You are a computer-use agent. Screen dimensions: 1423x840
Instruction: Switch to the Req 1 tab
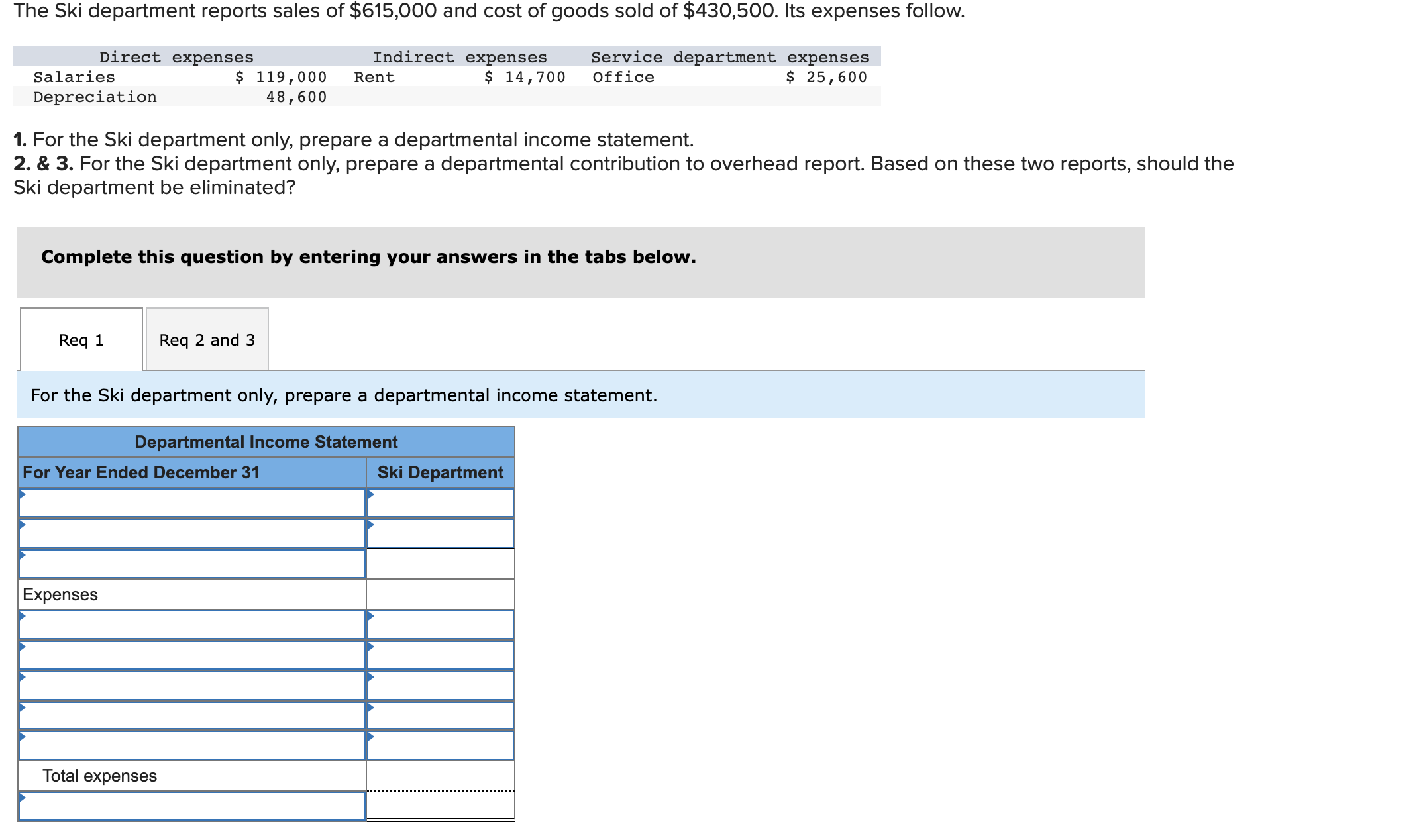pyautogui.click(x=81, y=340)
